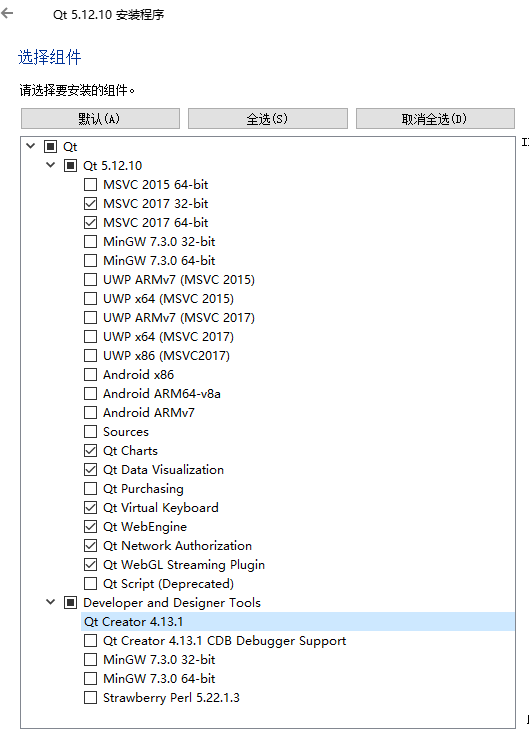529x740 pixels.
Task: Toggle the top-level Qt checkbox
Action: (50, 146)
